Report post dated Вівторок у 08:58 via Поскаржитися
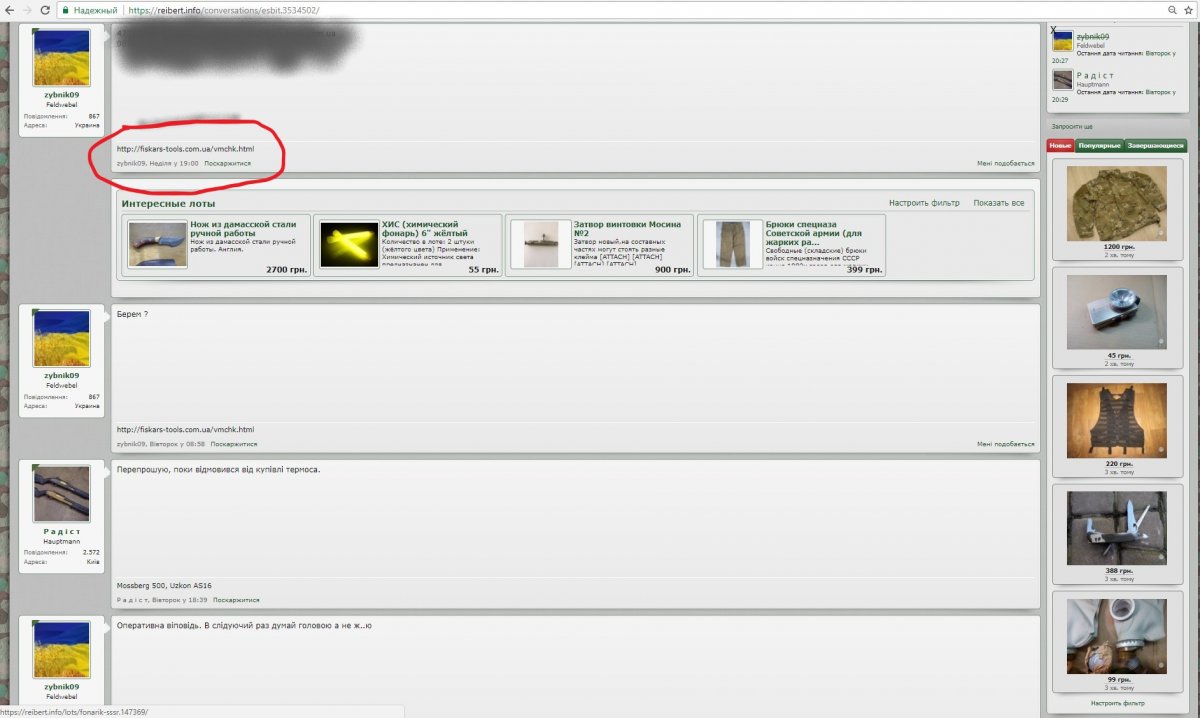This screenshot has width=1200, height=718. pos(233,444)
